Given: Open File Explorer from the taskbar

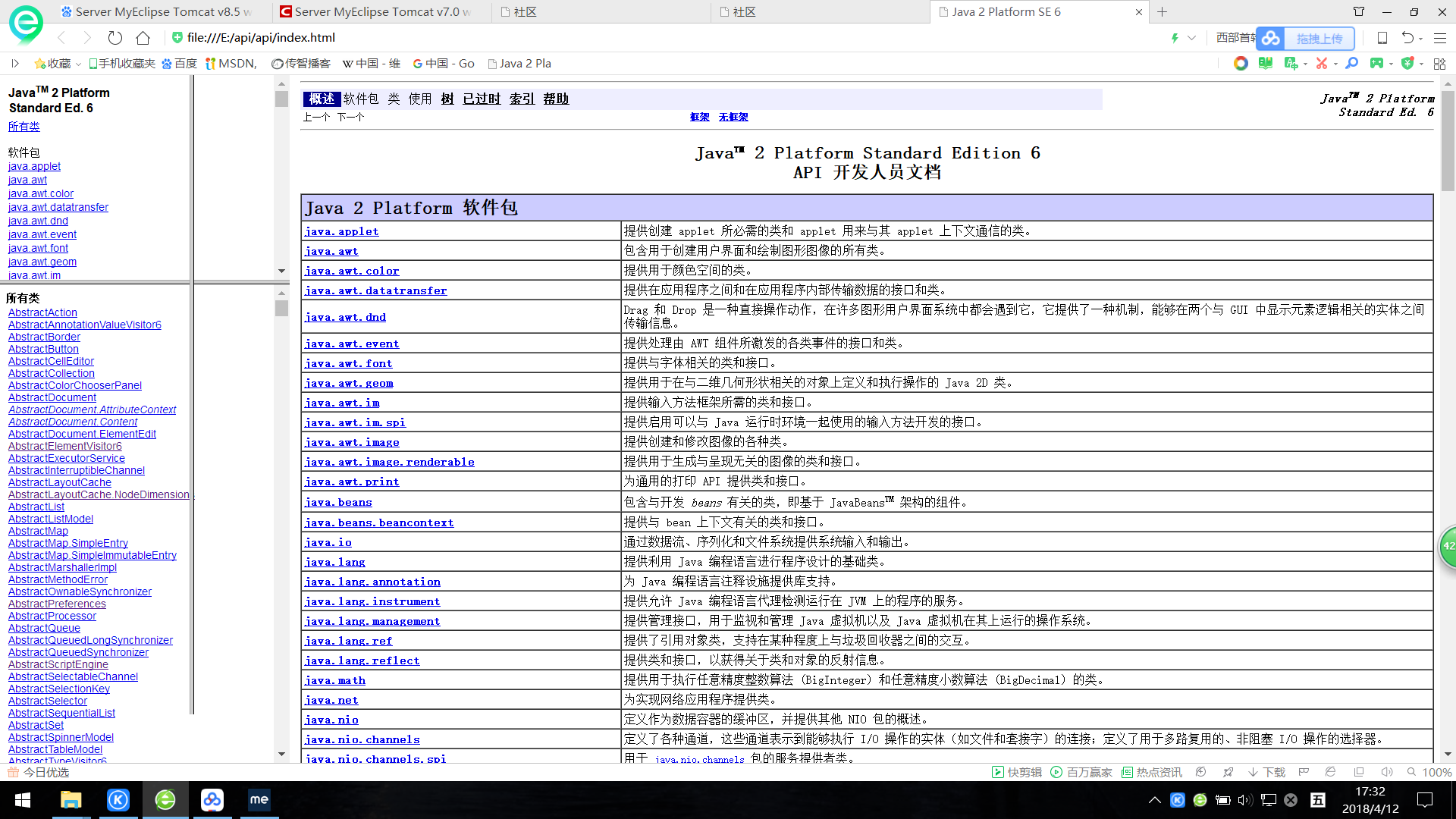Looking at the screenshot, I should coord(71,800).
